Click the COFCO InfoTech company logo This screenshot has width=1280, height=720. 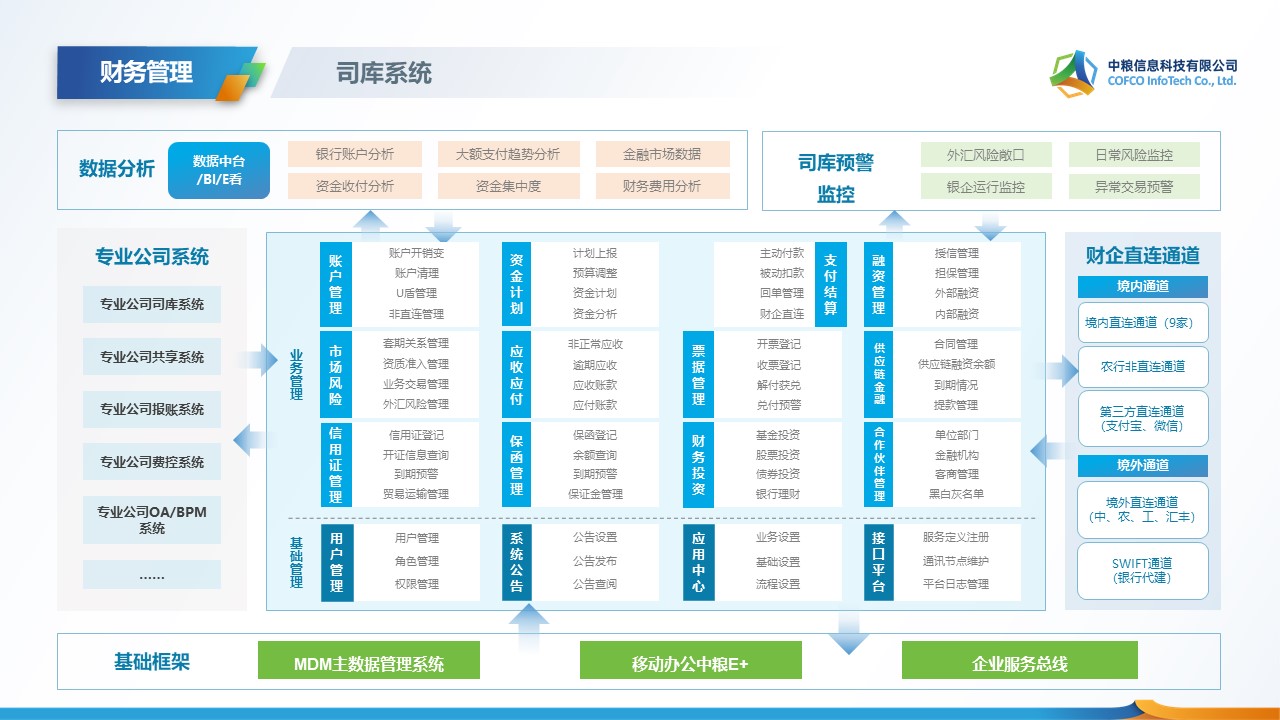tap(1074, 73)
